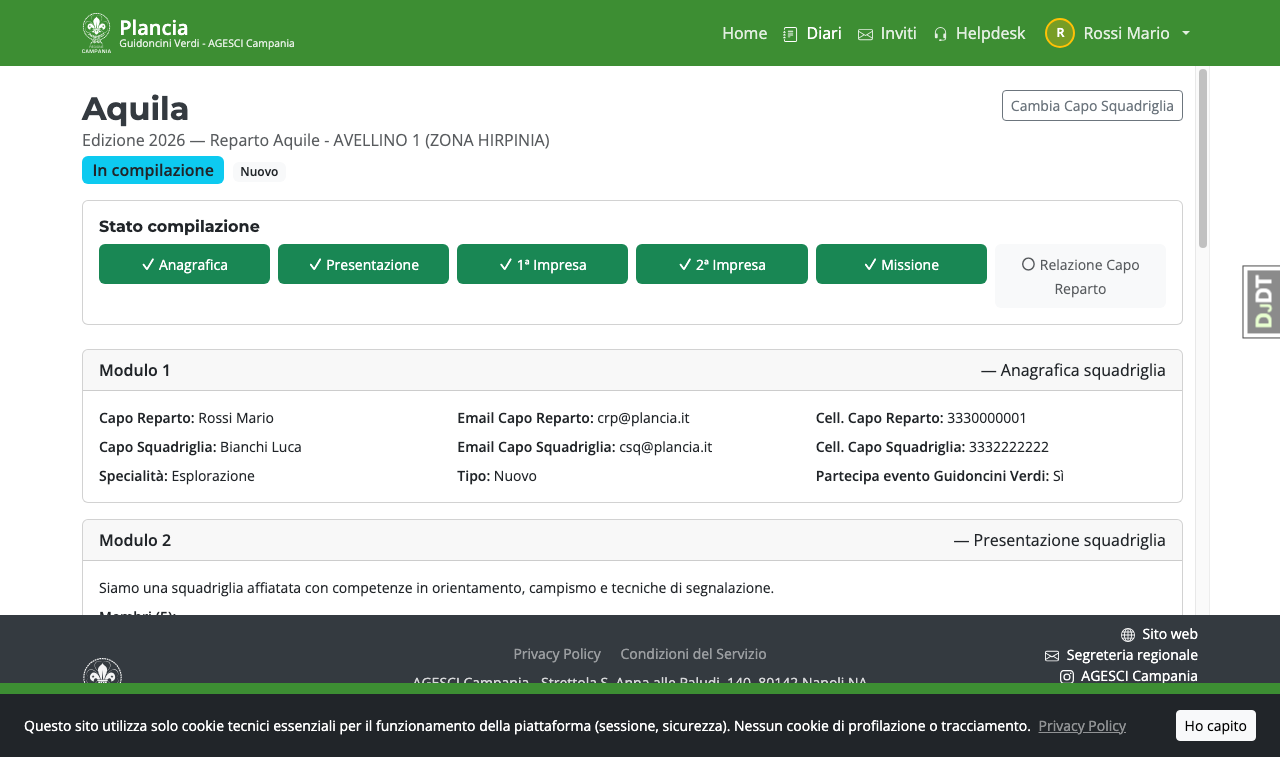
Task: Click the Cambia Capo Squadriglia button
Action: (1092, 106)
